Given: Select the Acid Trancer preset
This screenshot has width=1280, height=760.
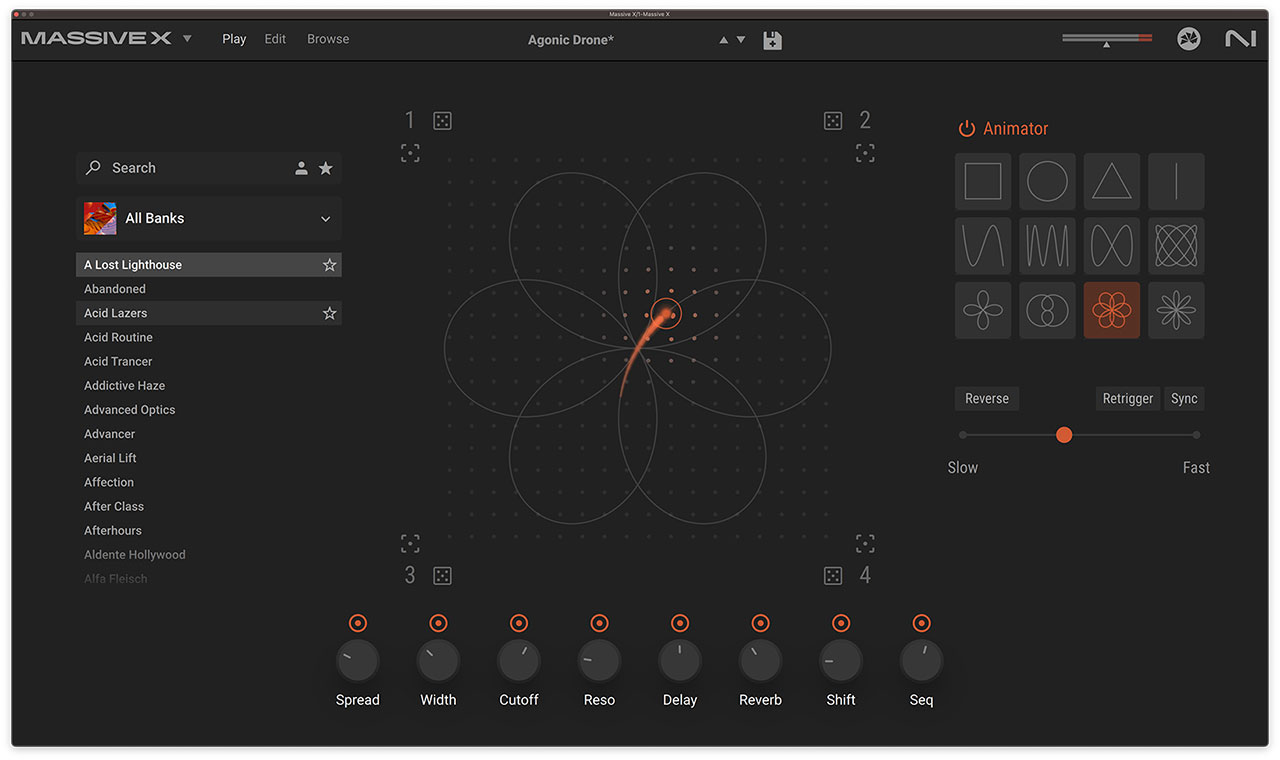Looking at the screenshot, I should click(118, 361).
